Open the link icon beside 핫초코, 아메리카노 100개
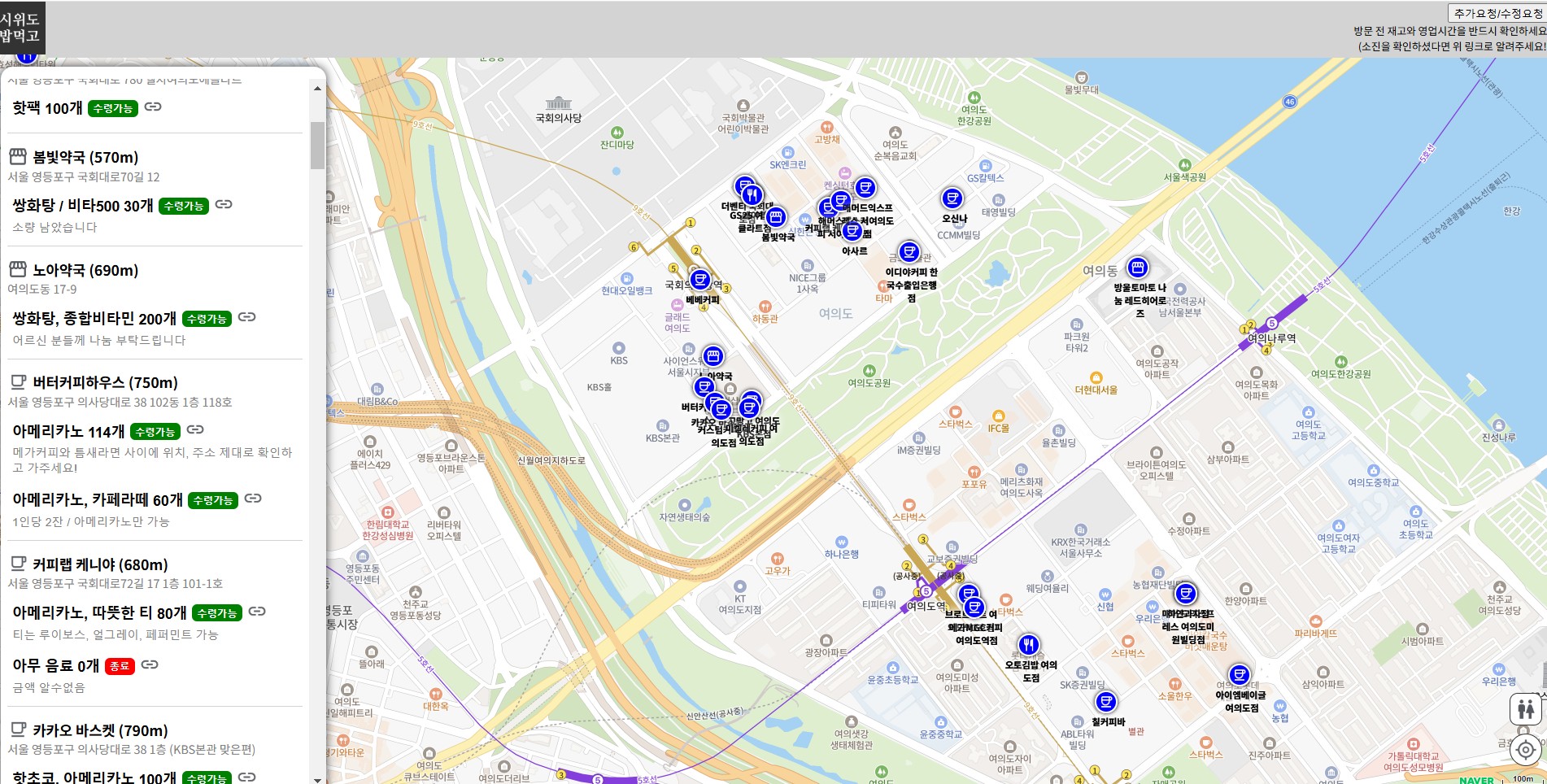 point(247,777)
